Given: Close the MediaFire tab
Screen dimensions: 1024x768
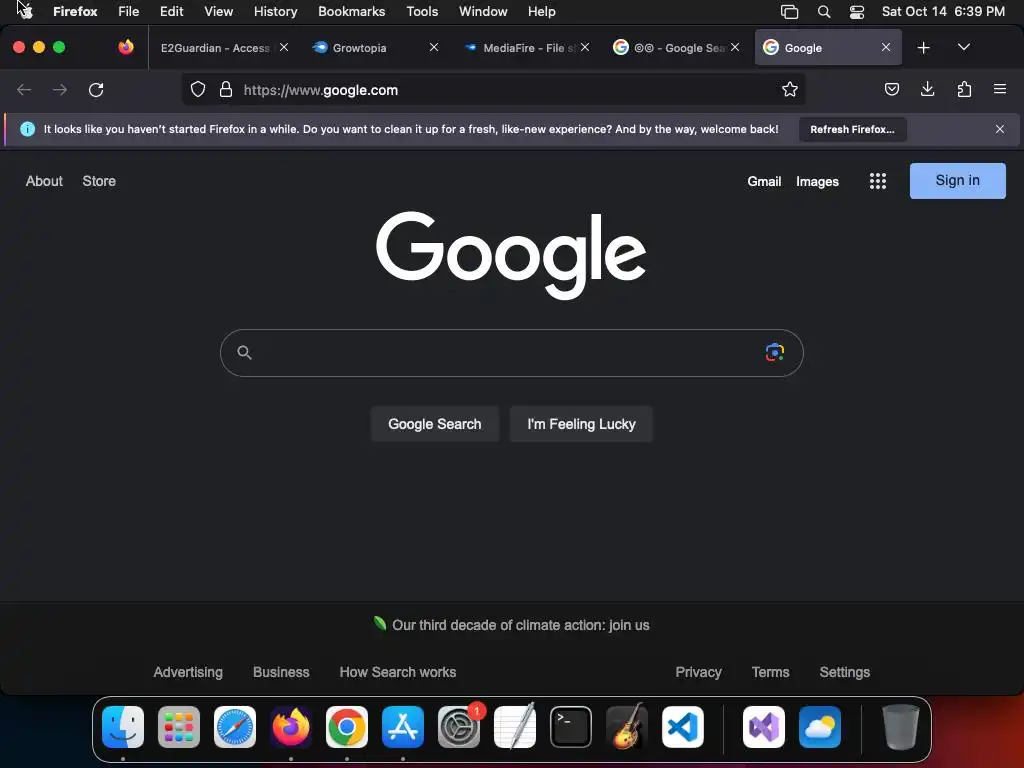Looking at the screenshot, I should pyautogui.click(x=585, y=47).
